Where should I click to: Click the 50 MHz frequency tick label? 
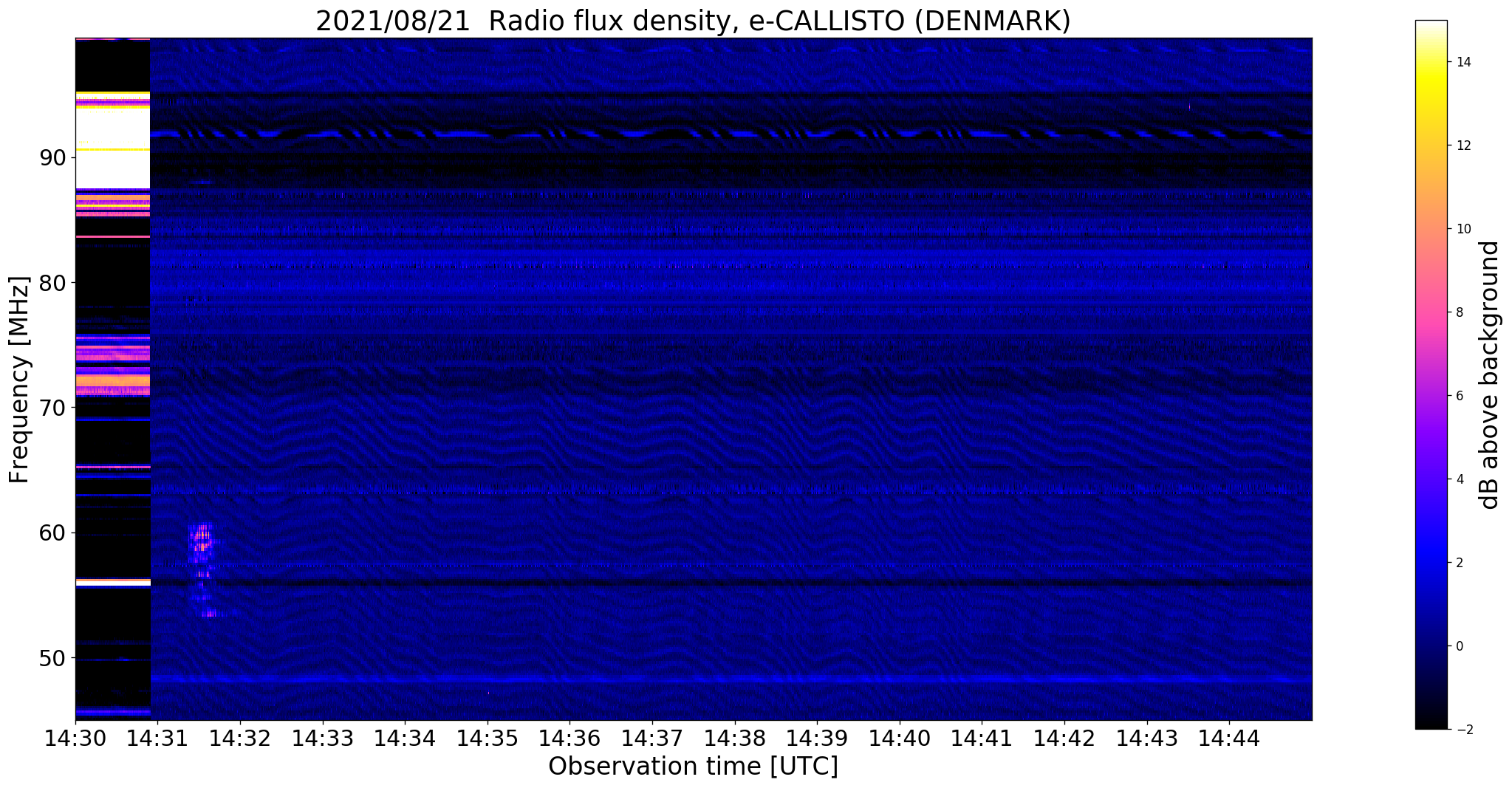52,657
